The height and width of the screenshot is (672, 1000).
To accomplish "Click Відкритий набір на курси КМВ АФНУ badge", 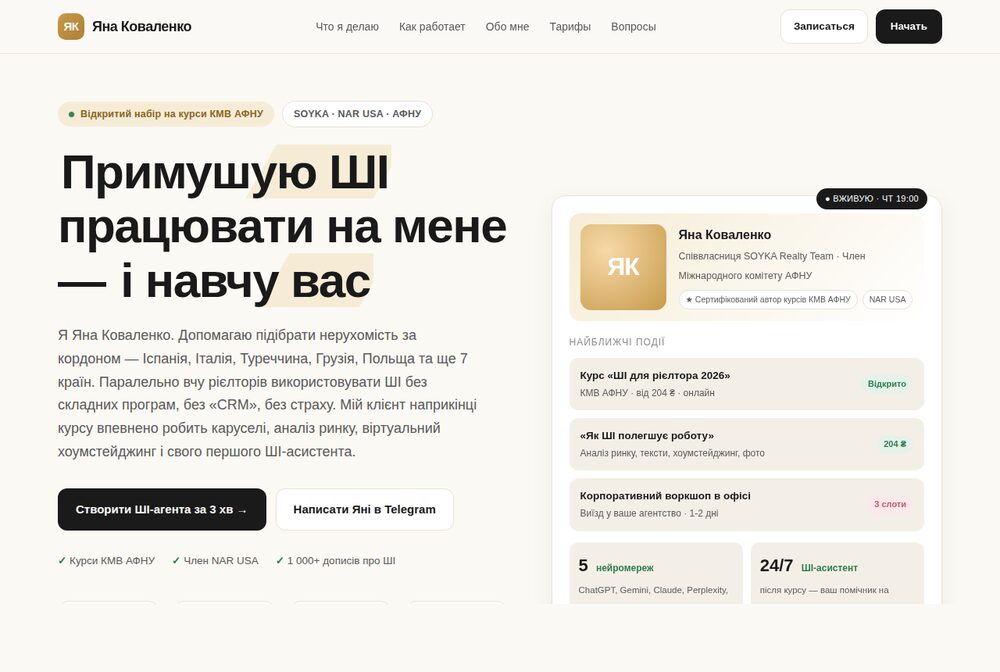I will click(166, 114).
